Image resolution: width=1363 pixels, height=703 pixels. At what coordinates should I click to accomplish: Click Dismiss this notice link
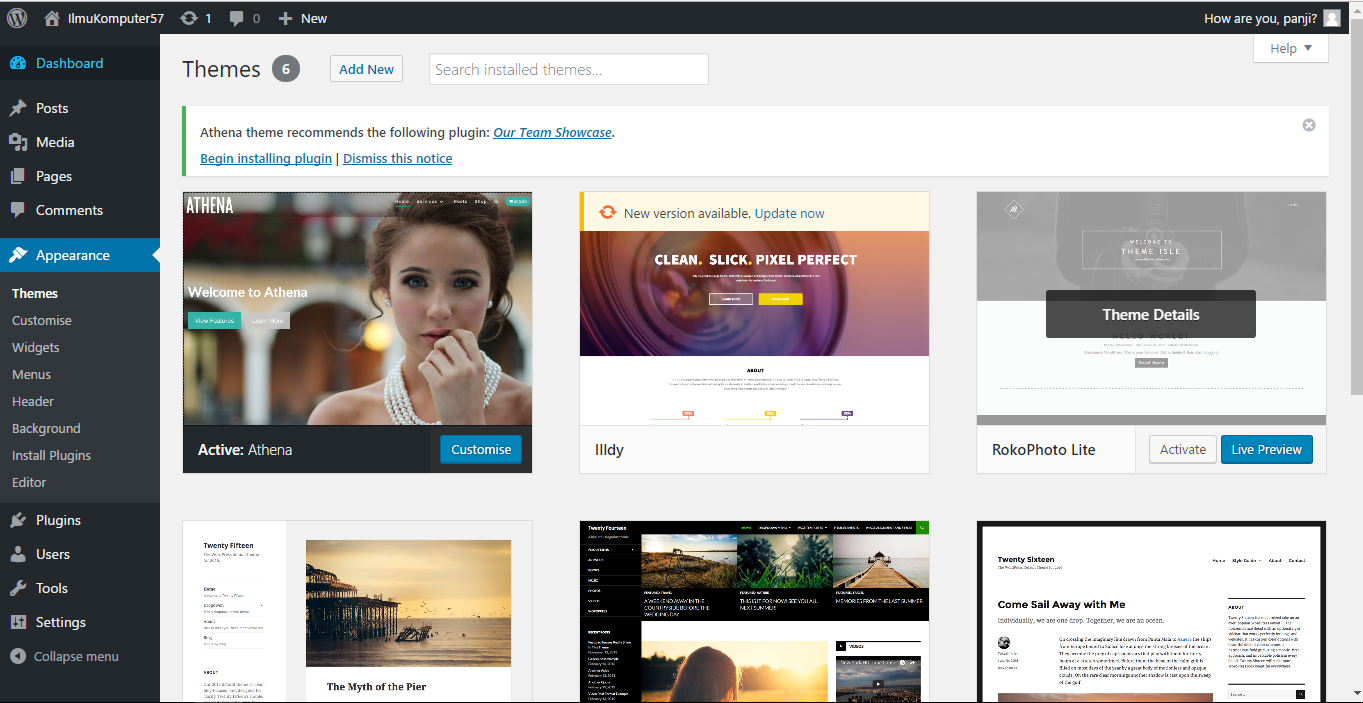tap(398, 158)
